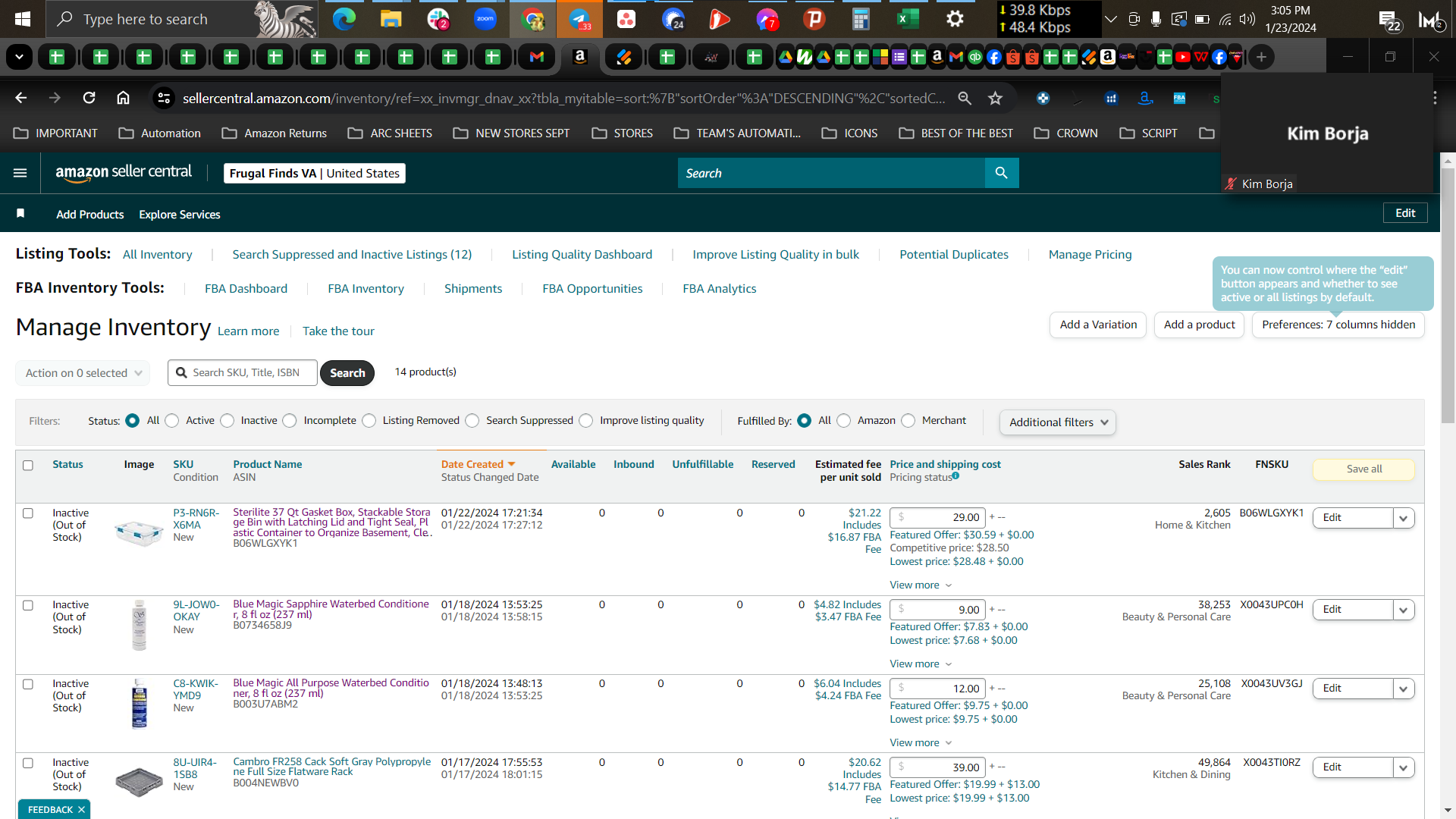1456x819 pixels.
Task: Open Windows Settings gear in taskbar
Action: (x=955, y=19)
